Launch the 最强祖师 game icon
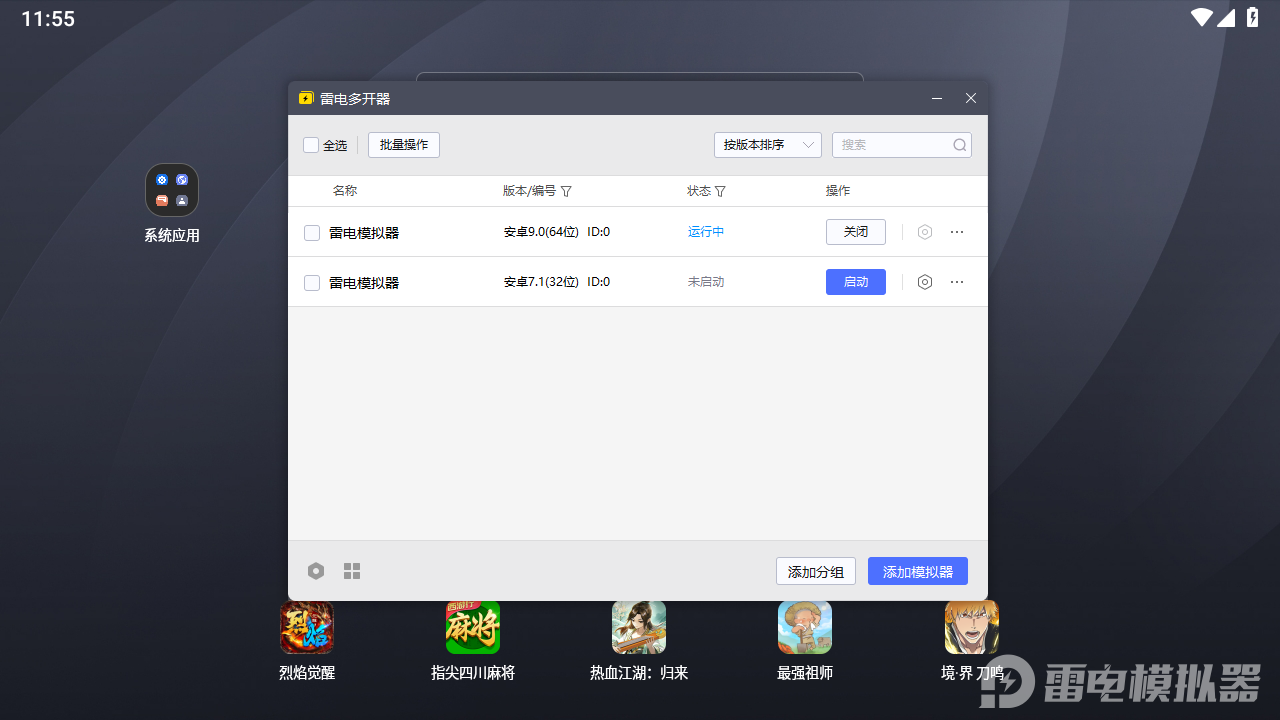Screen dimensions: 1280x720 click(805, 627)
